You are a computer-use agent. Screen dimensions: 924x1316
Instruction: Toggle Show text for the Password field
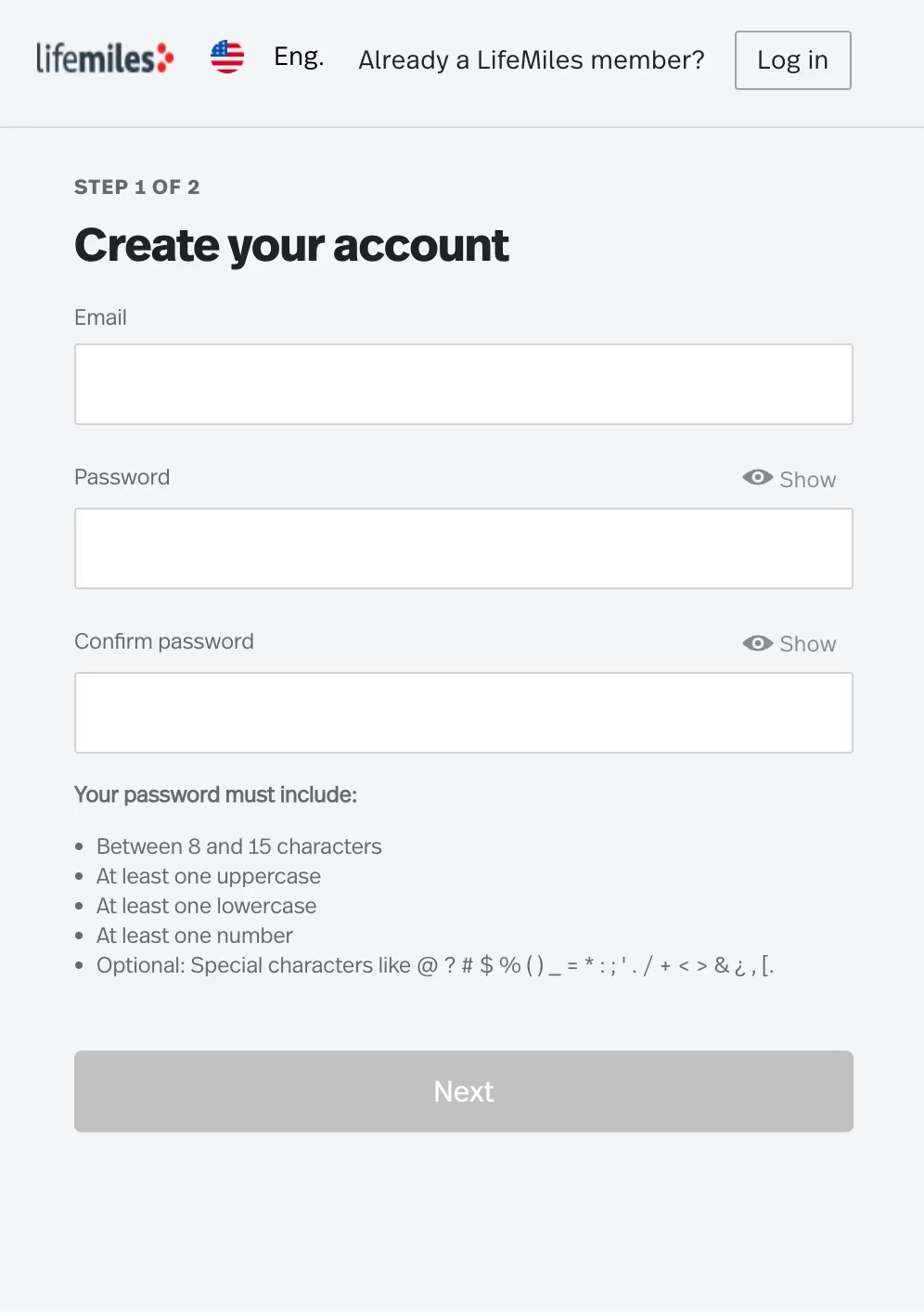click(808, 480)
